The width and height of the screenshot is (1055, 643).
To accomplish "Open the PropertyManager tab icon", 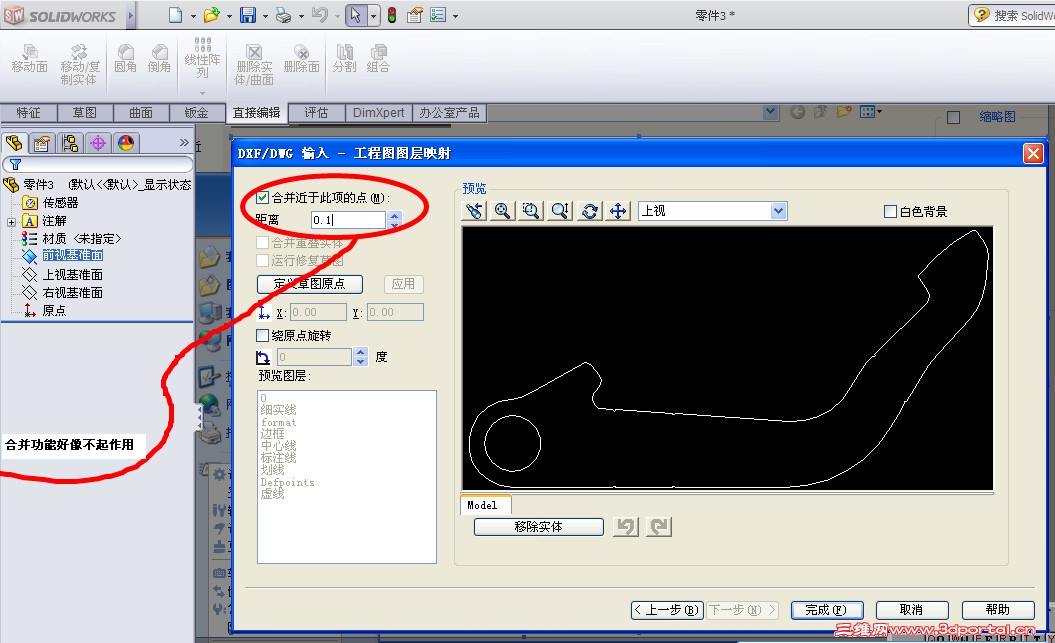I will (42, 143).
